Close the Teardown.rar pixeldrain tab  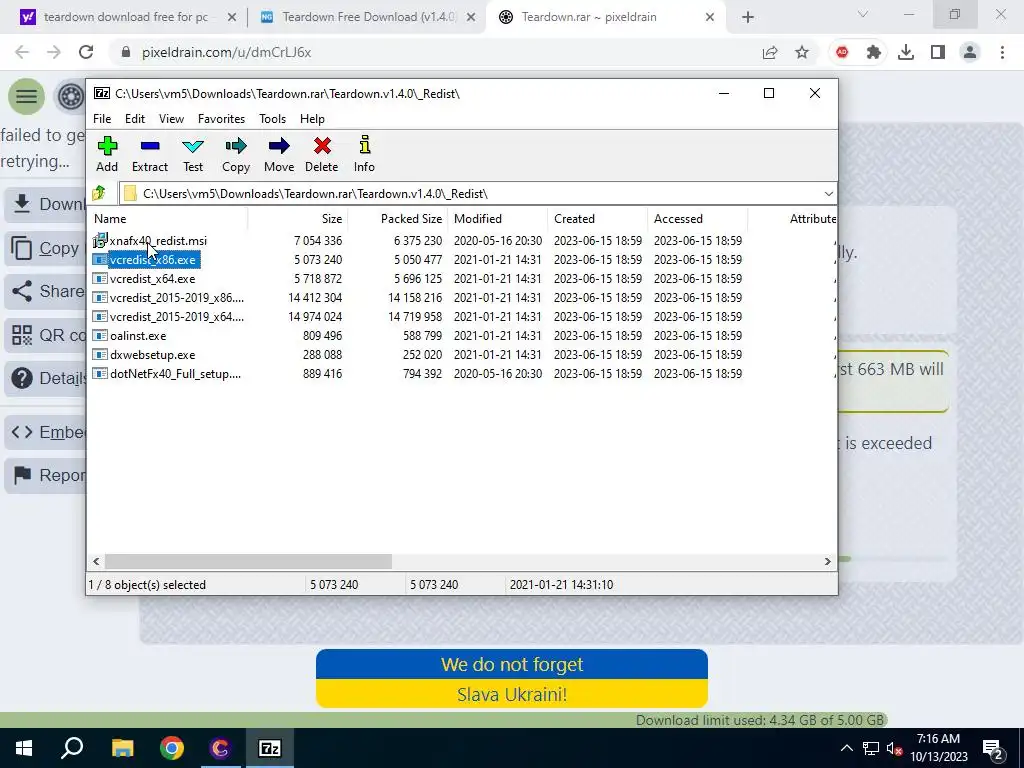point(710,17)
